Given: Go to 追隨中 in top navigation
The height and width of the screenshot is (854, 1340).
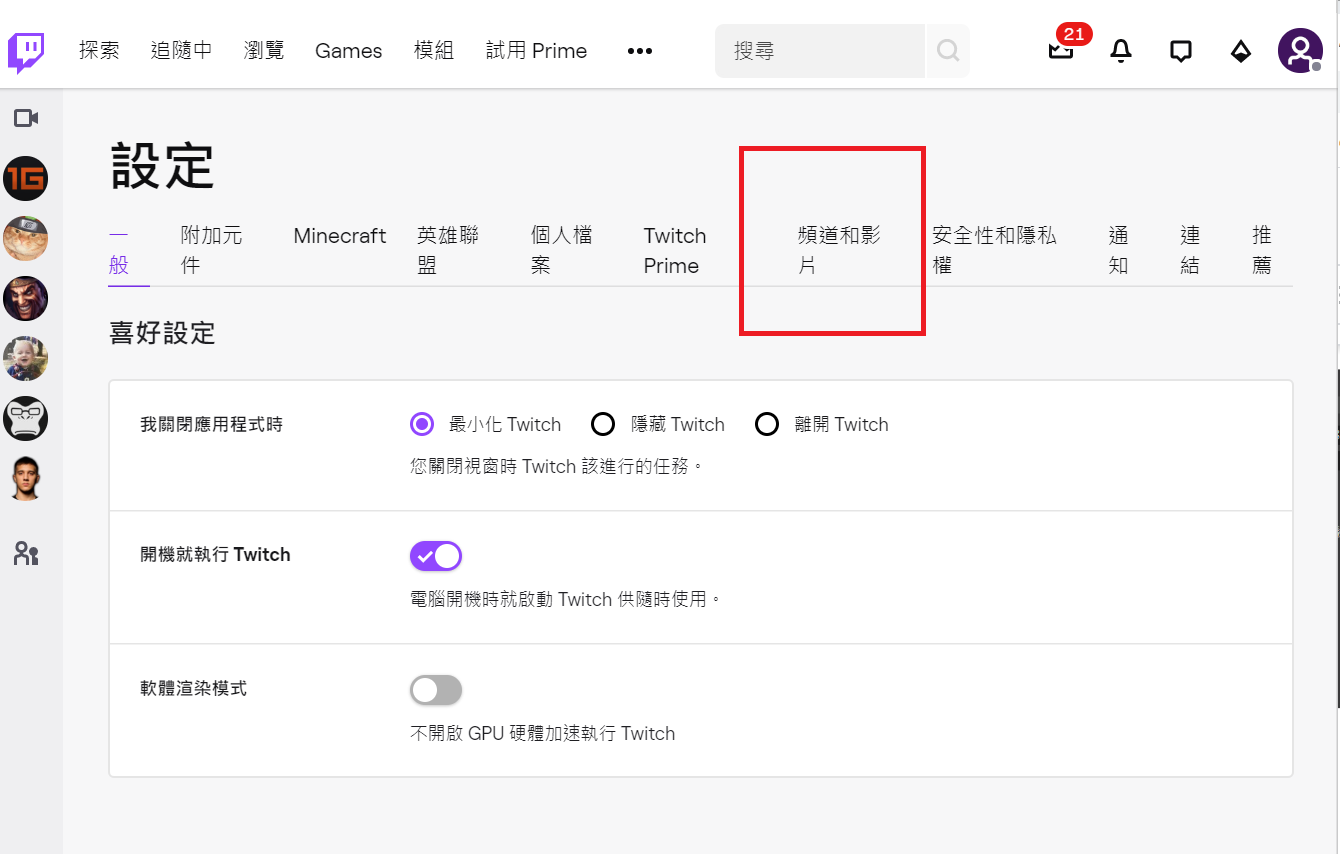Looking at the screenshot, I should click(181, 51).
